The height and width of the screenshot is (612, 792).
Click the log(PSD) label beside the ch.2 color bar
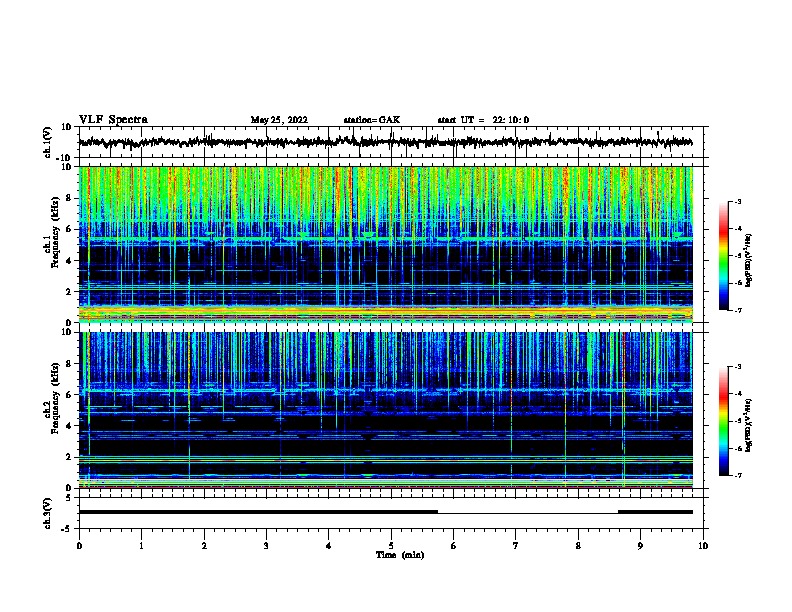click(748, 425)
